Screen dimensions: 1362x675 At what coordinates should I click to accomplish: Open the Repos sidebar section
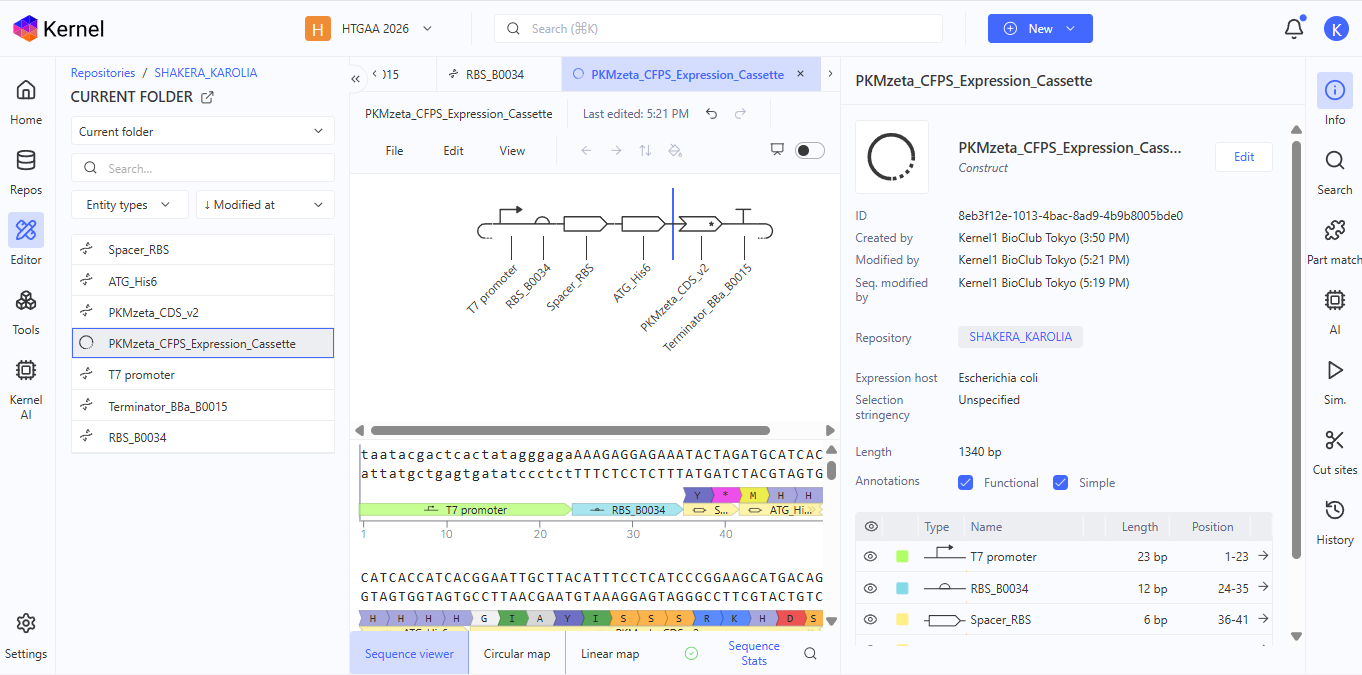coord(26,171)
